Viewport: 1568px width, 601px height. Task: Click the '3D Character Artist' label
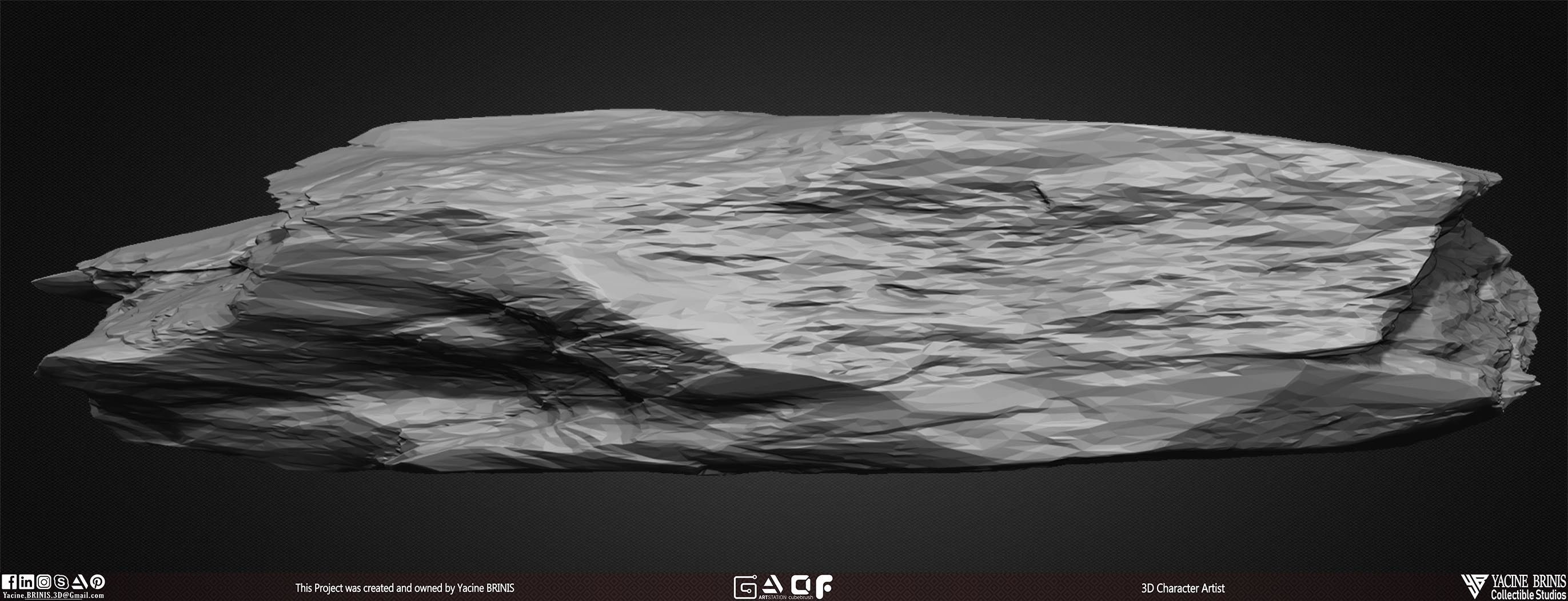1183,588
